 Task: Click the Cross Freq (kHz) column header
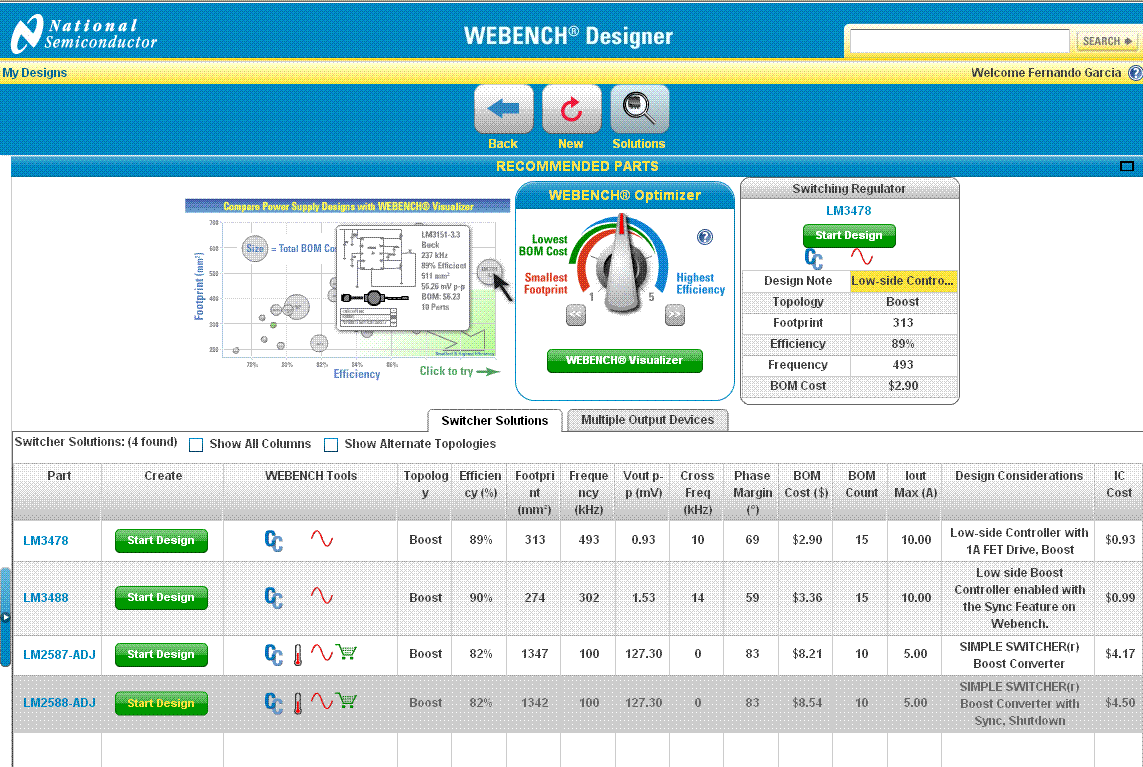[698, 492]
